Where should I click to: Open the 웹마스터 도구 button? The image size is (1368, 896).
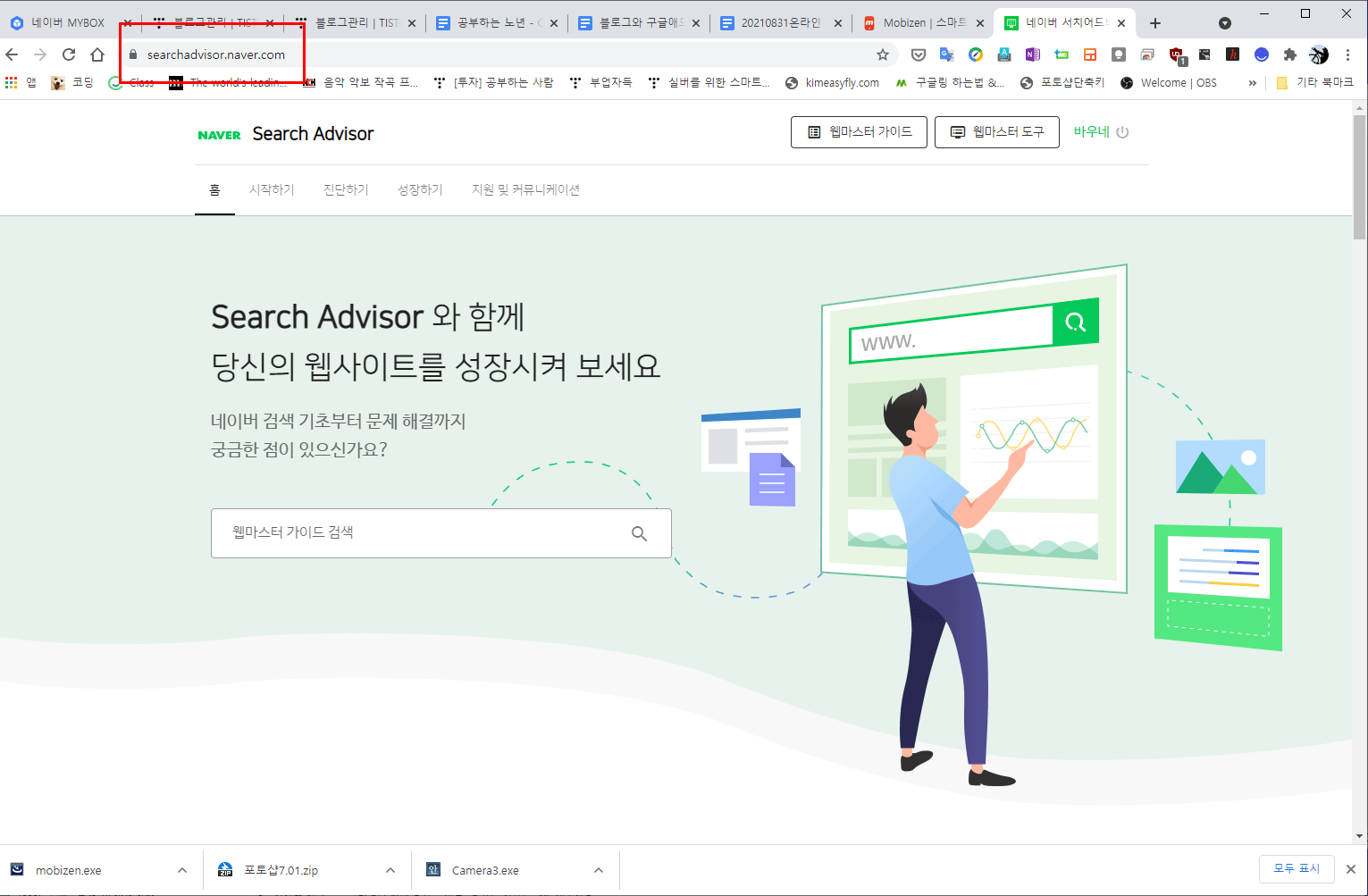pos(997,132)
